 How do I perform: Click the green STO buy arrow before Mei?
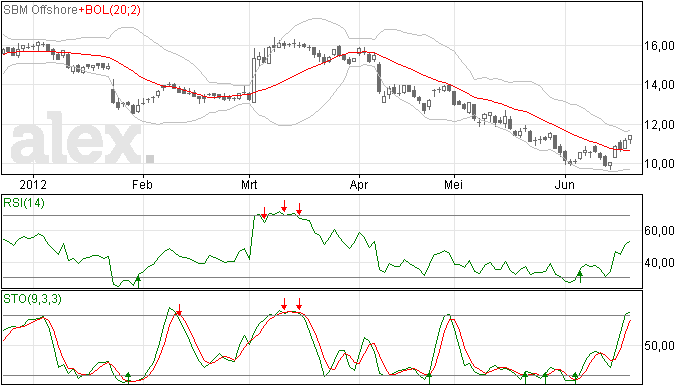click(429, 378)
